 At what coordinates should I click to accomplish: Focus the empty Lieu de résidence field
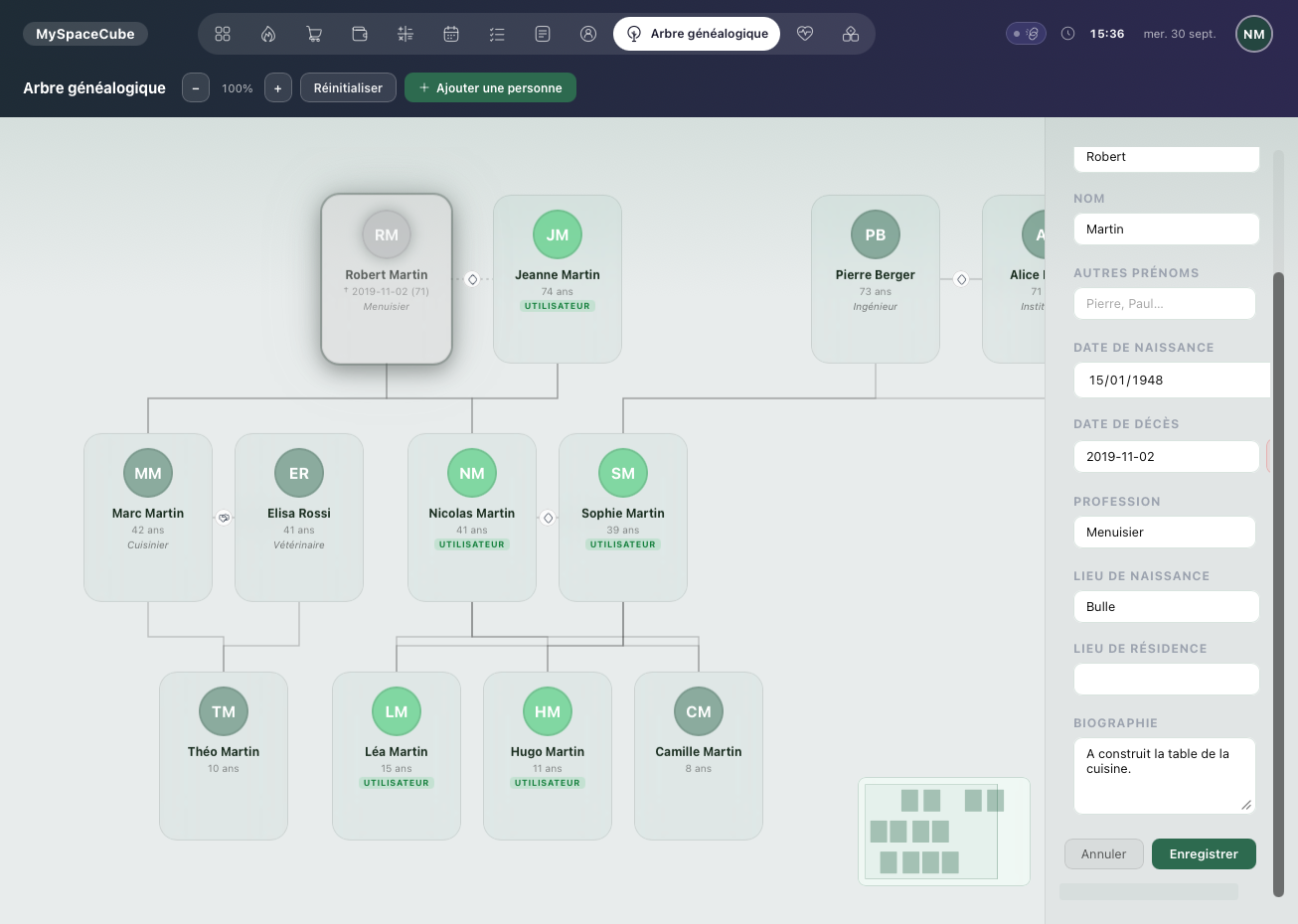[x=1167, y=680]
